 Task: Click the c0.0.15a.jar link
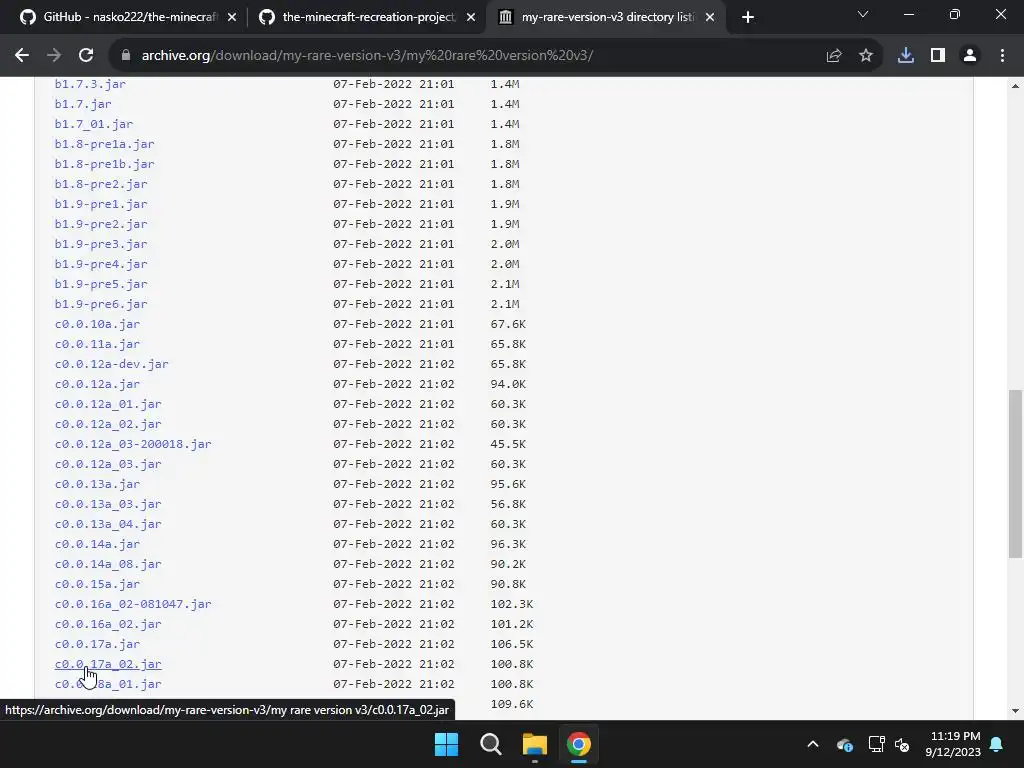pyautogui.click(x=97, y=584)
